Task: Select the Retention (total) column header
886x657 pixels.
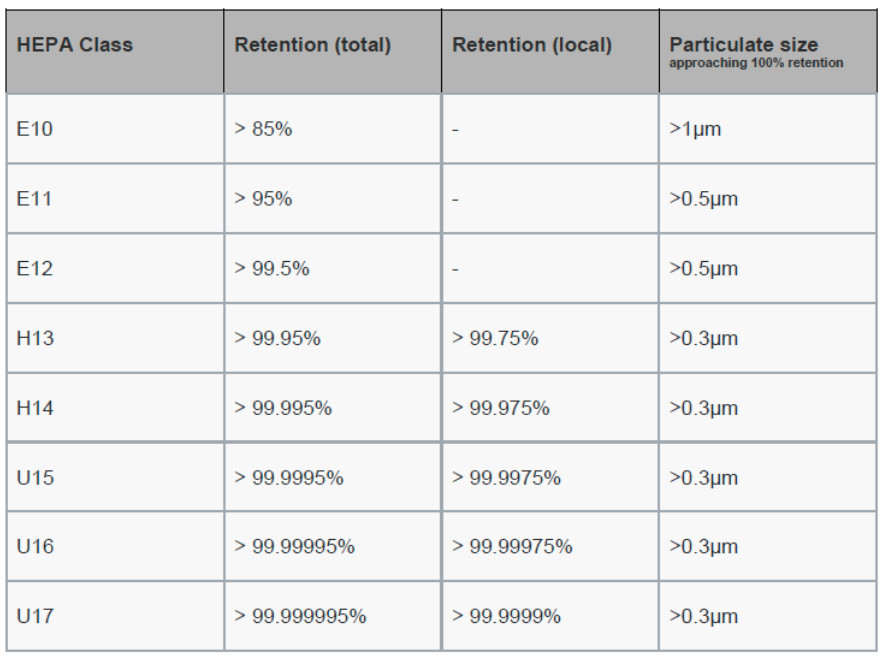Action: click(x=313, y=46)
